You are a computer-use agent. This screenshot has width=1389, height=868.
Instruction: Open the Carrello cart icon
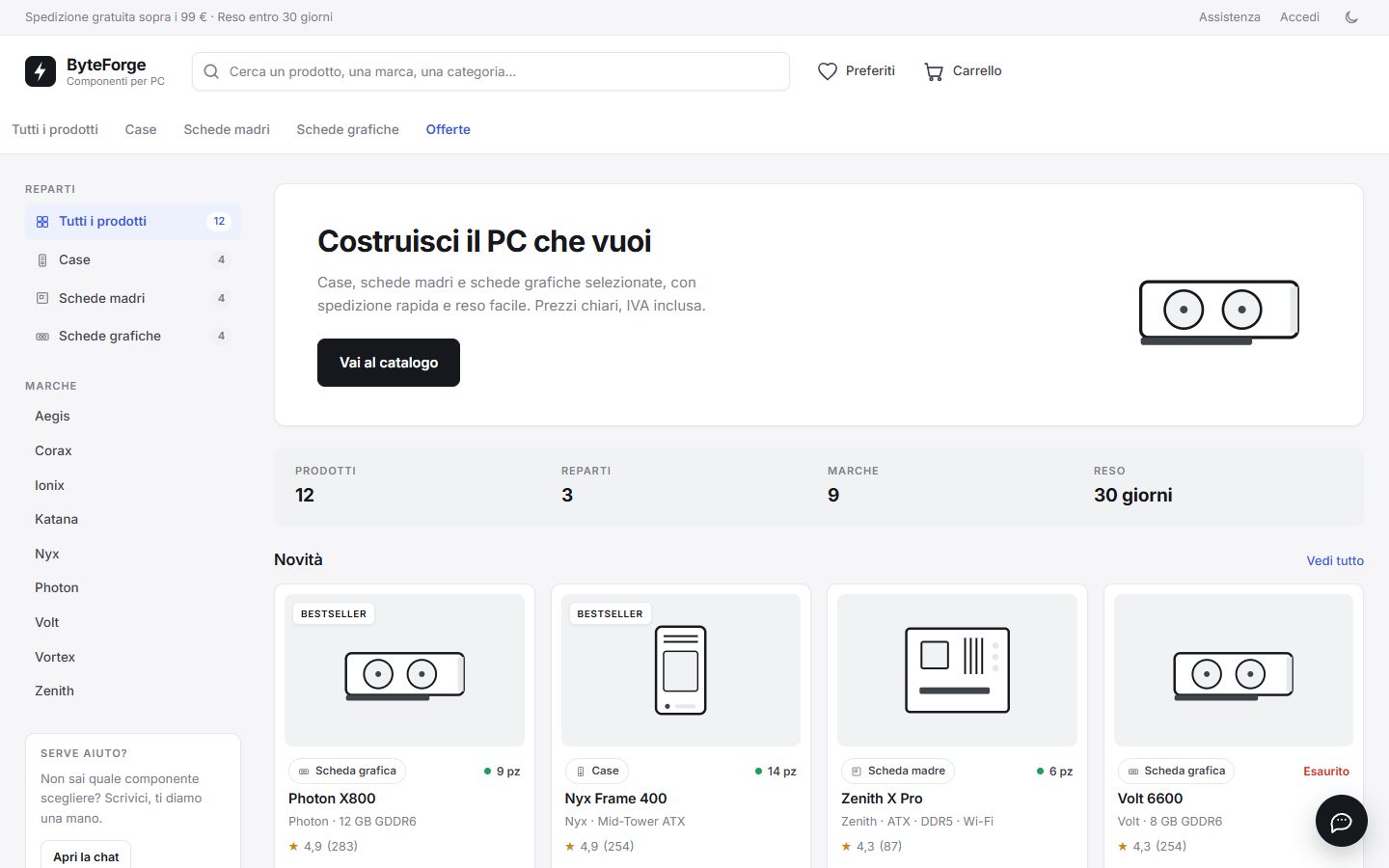(934, 71)
